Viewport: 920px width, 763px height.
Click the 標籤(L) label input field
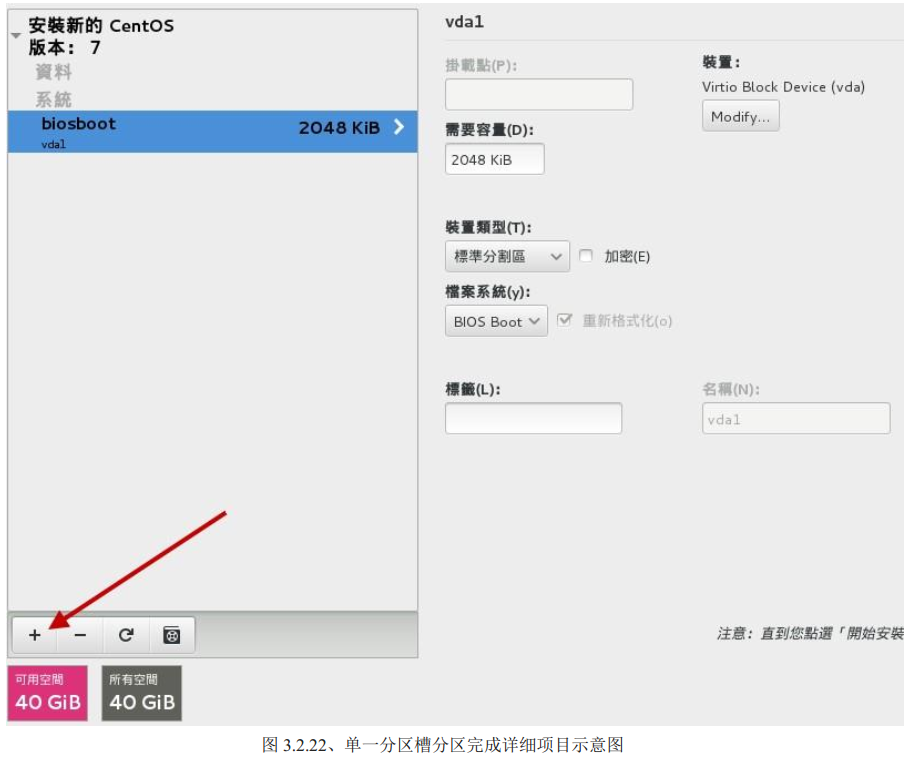point(533,418)
